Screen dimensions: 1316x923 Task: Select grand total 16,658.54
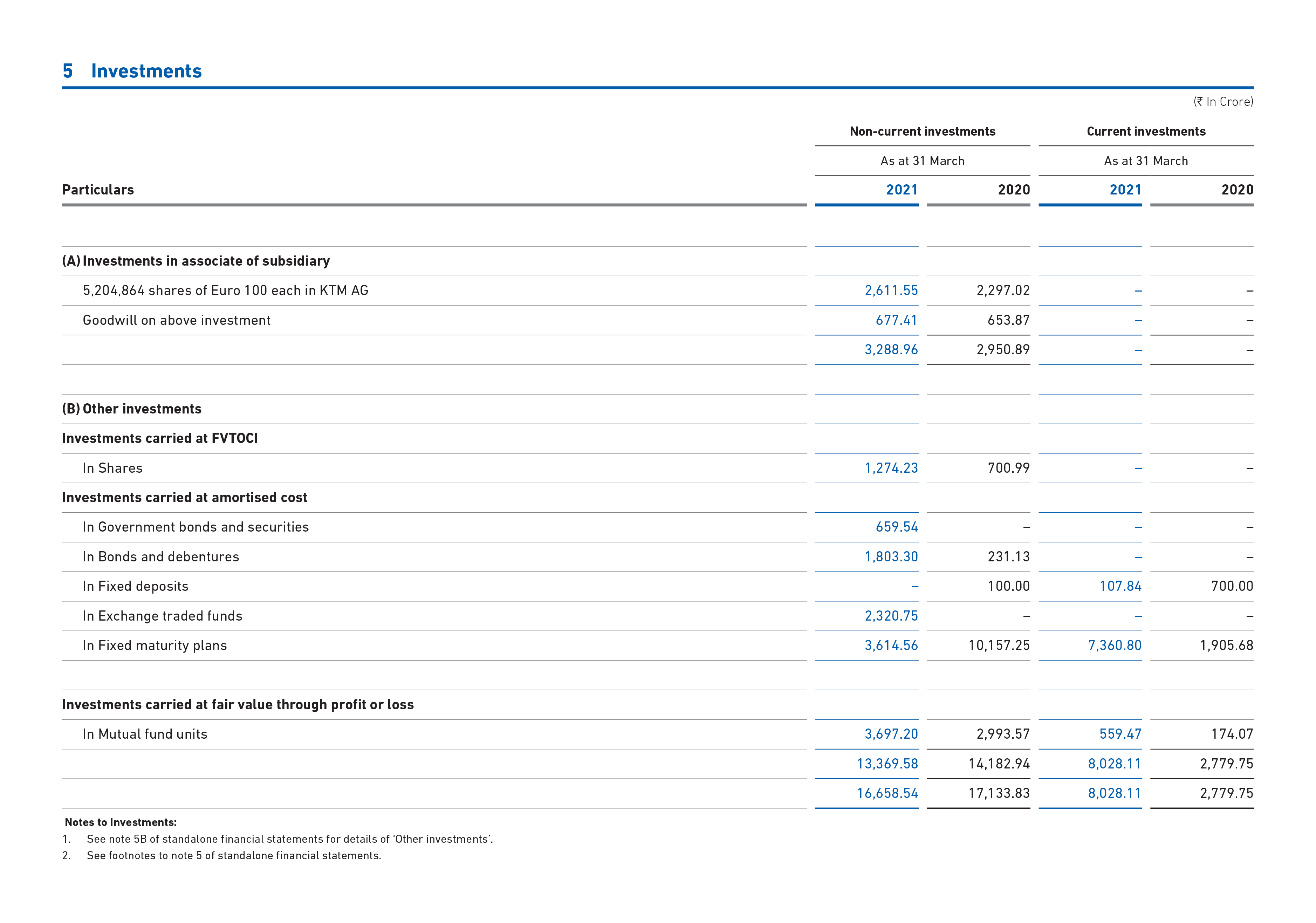pos(887,793)
